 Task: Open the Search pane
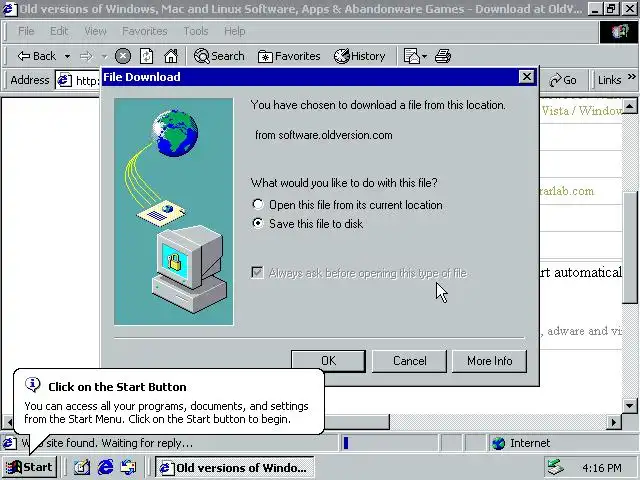click(x=219, y=56)
